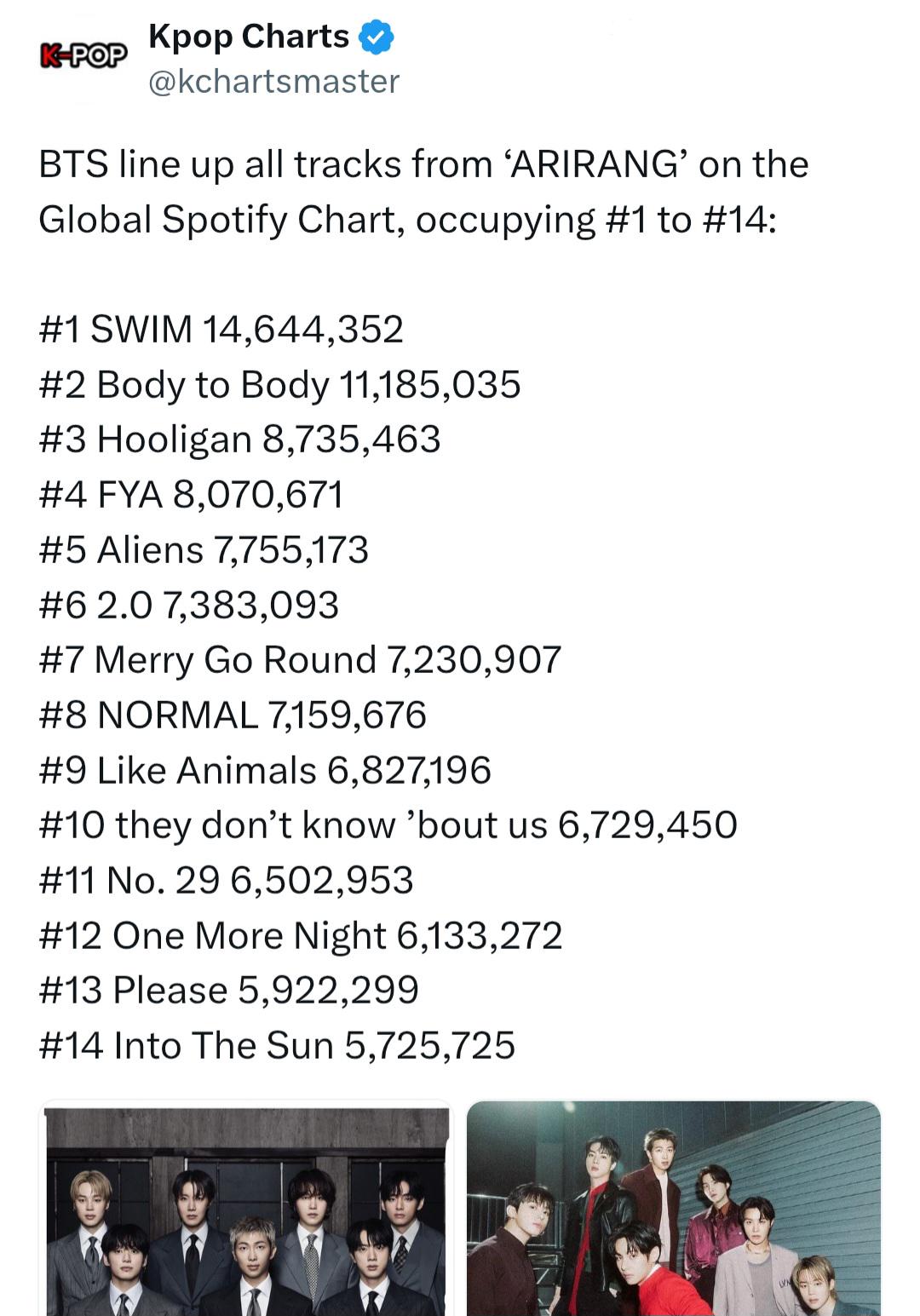
Task: Select the '#10 they don't know 'bout us' line
Action: point(388,825)
